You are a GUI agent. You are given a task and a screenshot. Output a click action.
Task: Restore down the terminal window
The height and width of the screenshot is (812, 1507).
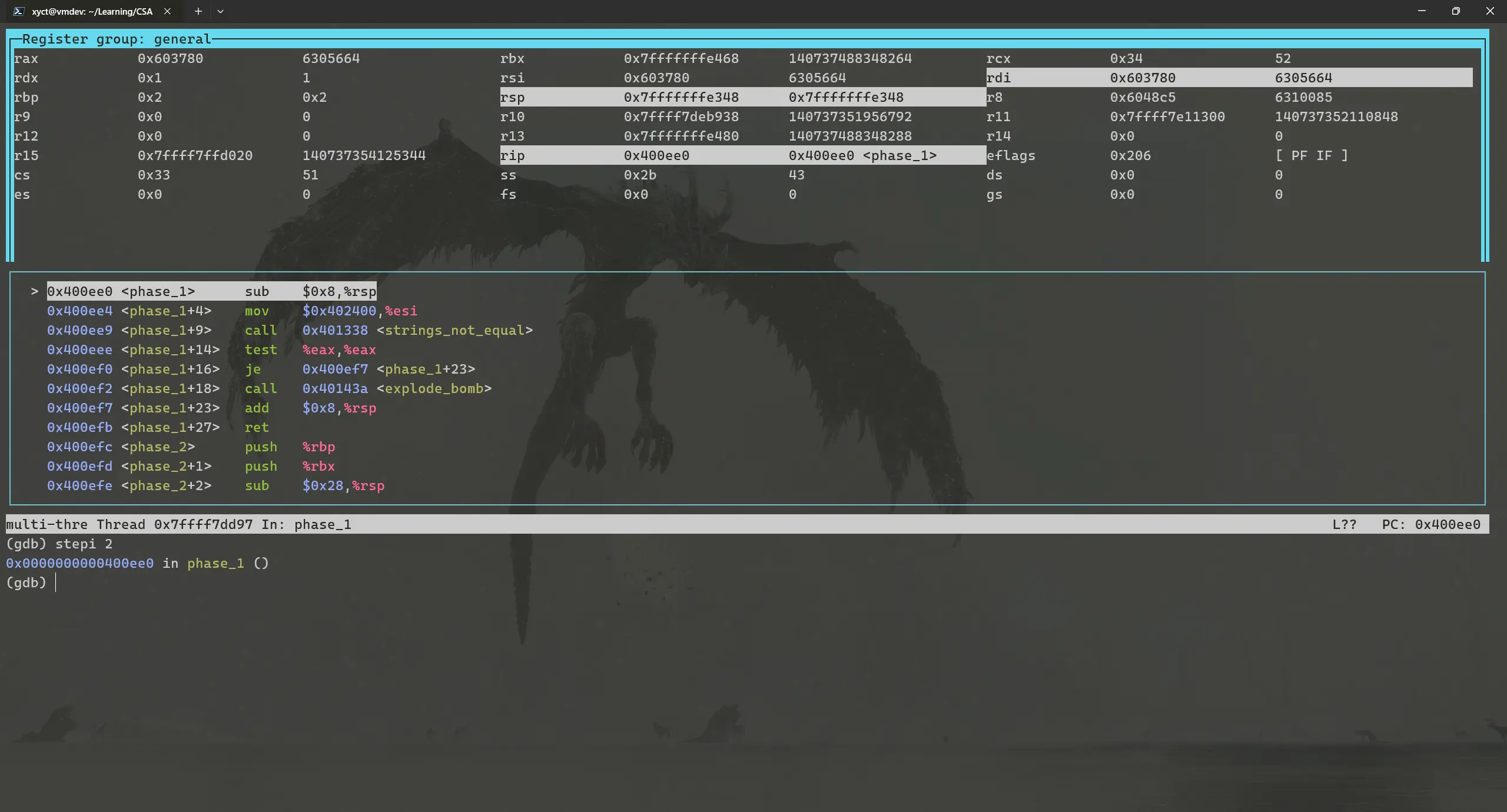(1456, 11)
